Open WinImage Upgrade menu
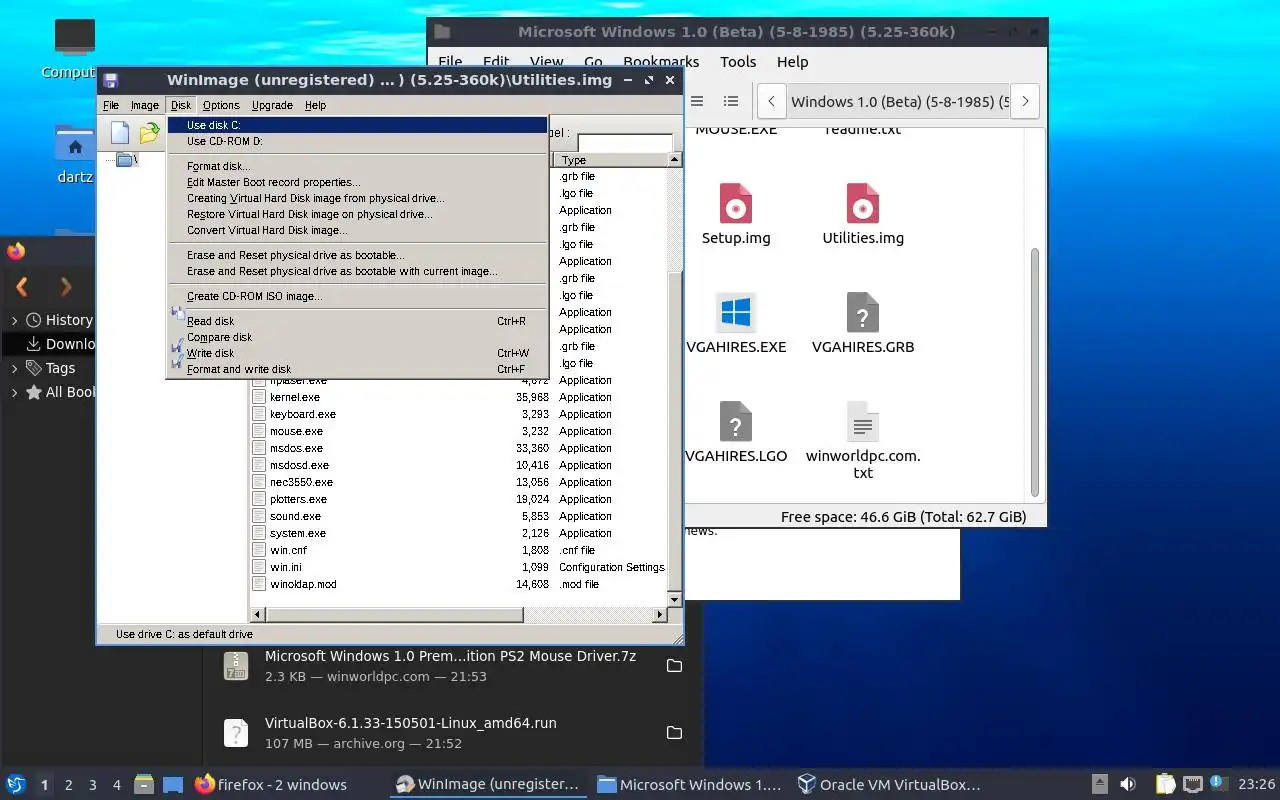Screen dimensions: 1280x800 [x=272, y=105]
